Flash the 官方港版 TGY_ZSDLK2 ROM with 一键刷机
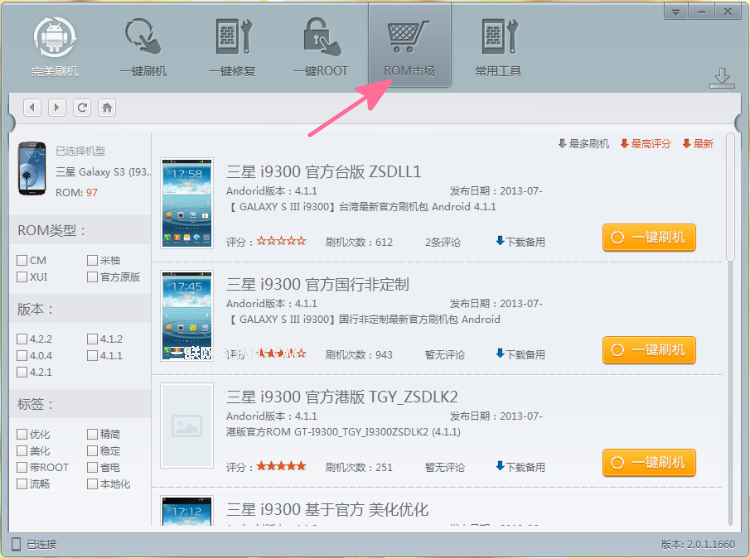 coord(649,463)
